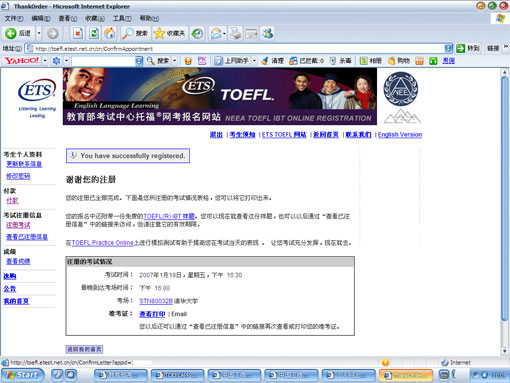Screen dimensions: 510x383
Task: Click the 查看打印 admission ticket link
Action: (x=152, y=314)
